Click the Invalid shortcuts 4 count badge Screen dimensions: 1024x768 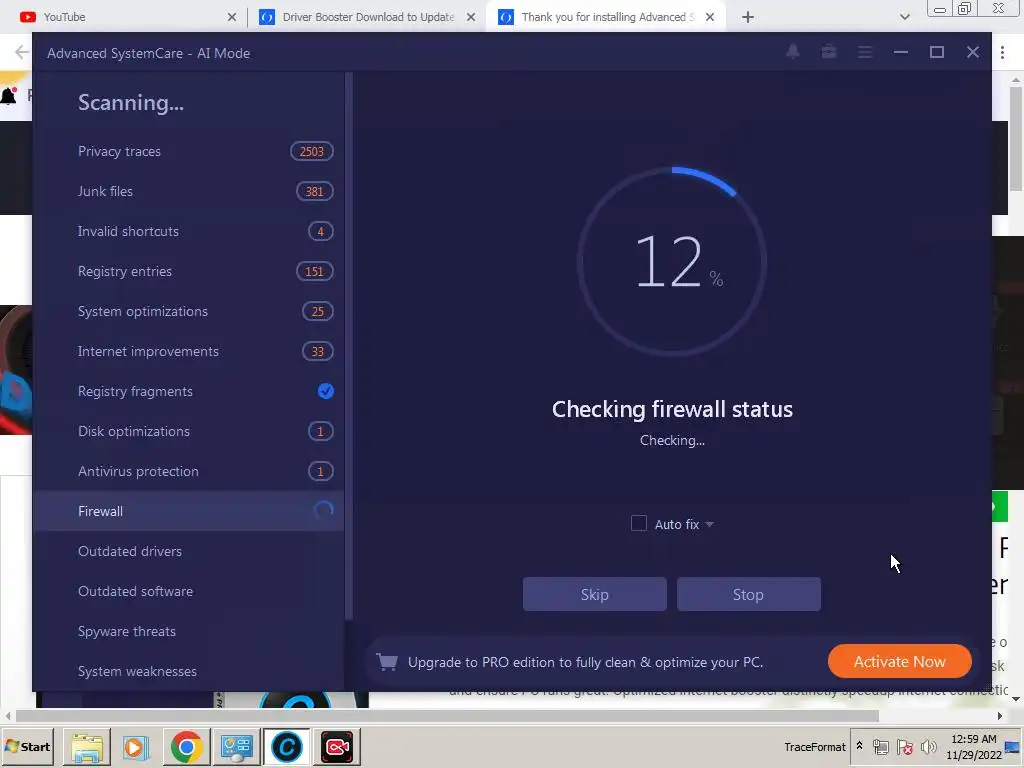click(x=321, y=231)
